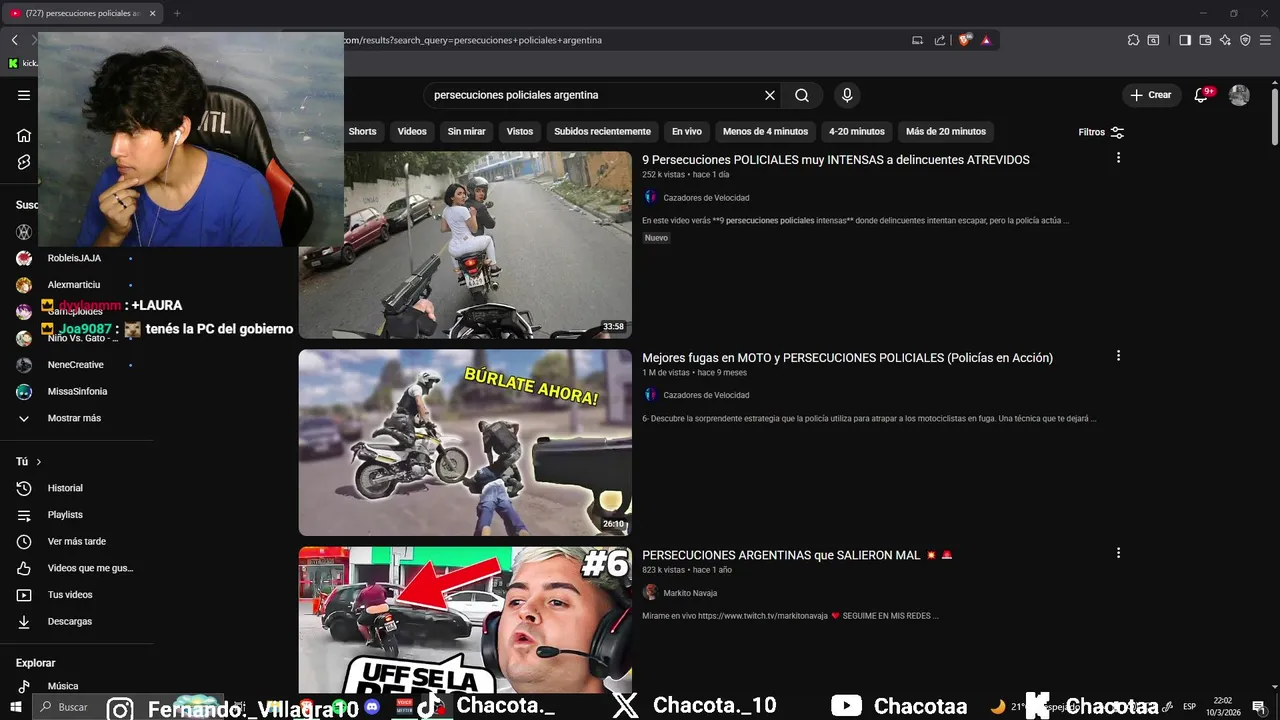Open the Windows Start button

[x=15, y=706]
